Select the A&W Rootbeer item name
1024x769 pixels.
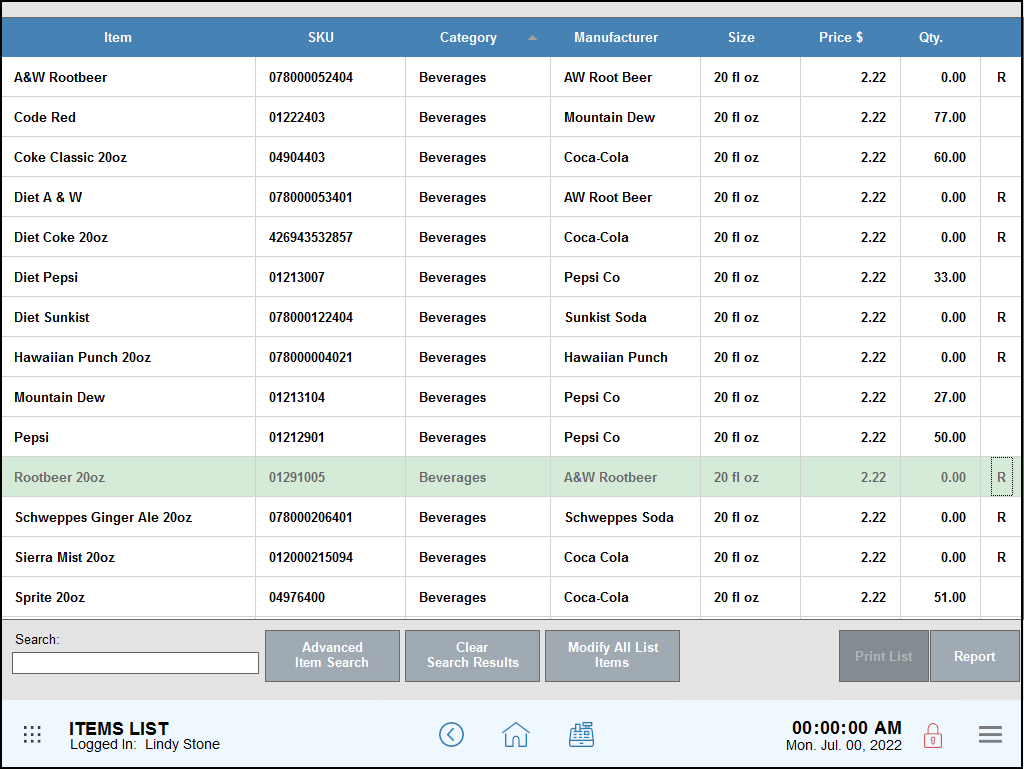point(61,77)
